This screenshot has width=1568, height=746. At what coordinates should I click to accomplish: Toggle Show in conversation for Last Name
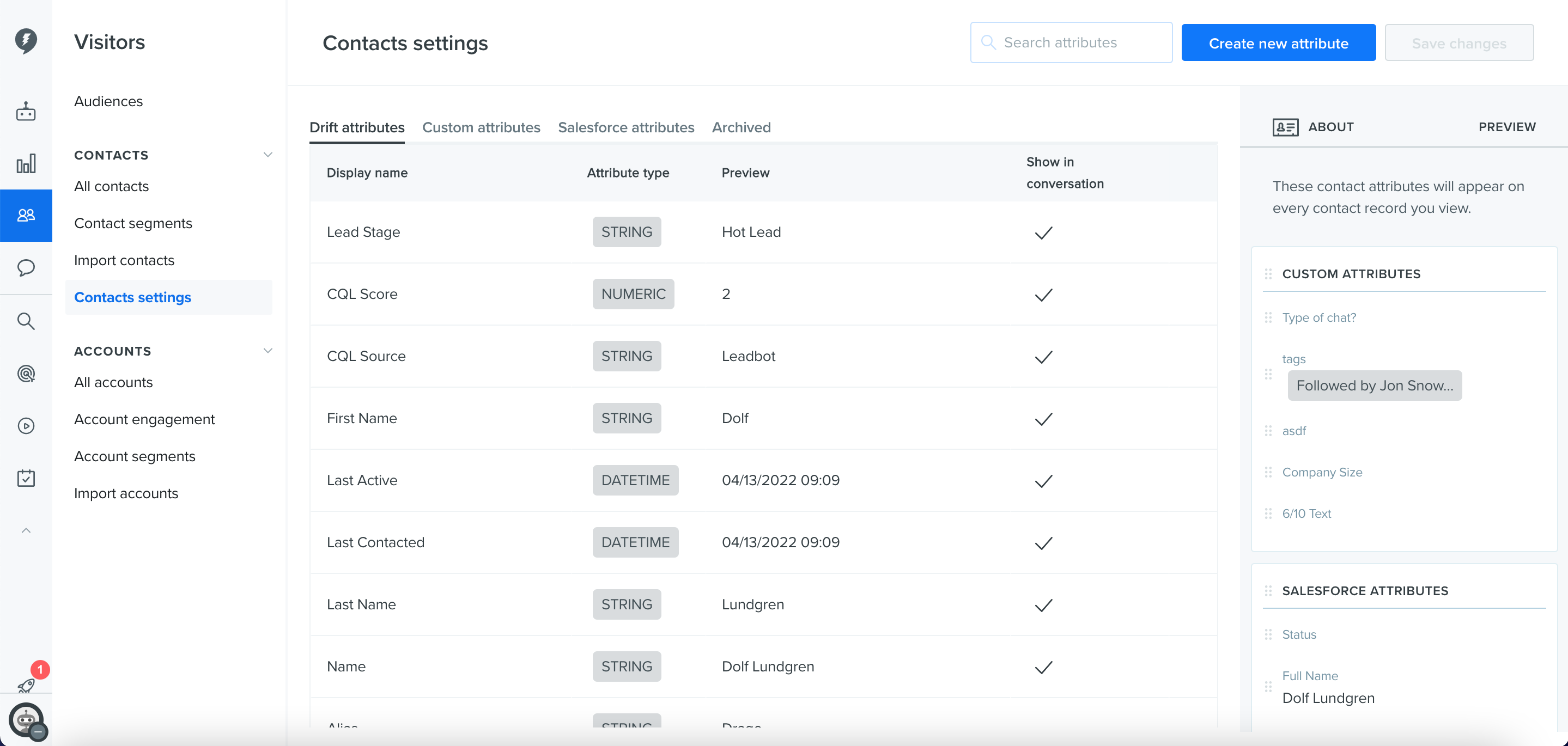click(1043, 606)
